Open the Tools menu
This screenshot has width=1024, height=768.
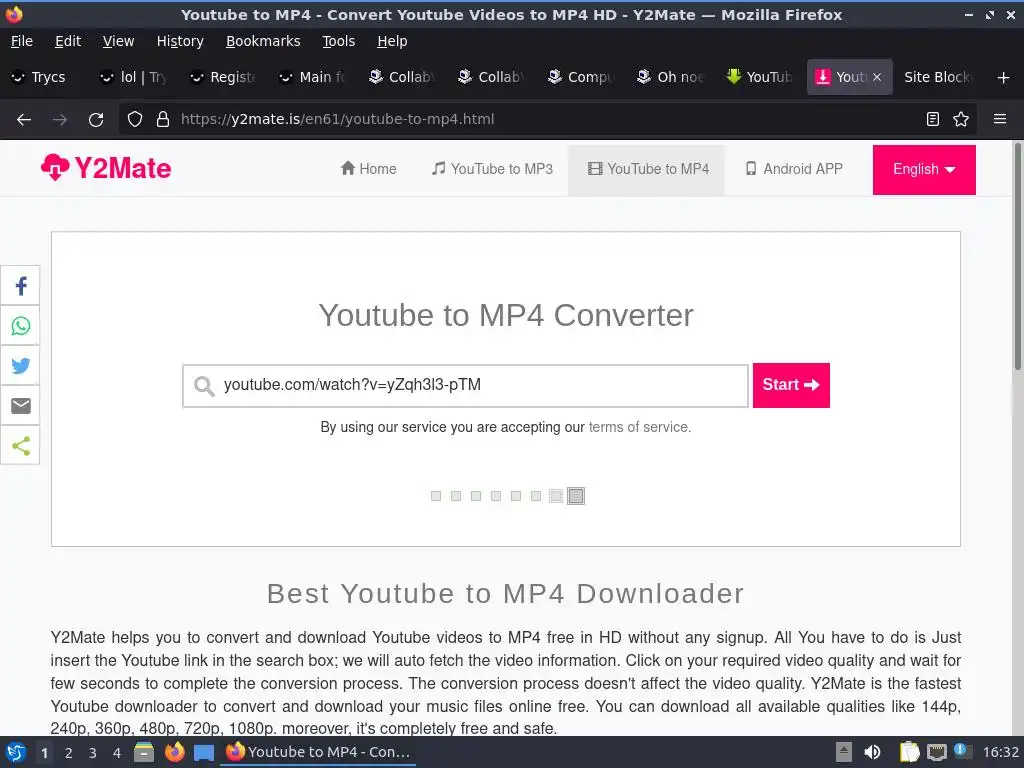click(x=338, y=41)
